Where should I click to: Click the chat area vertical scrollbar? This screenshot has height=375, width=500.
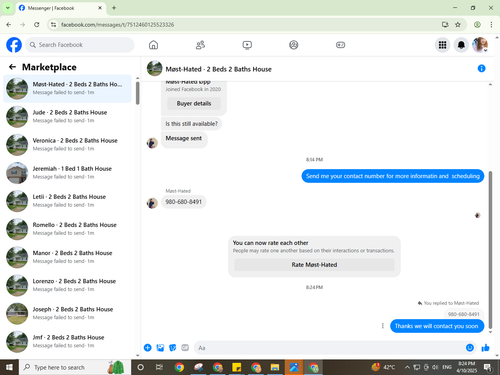point(490,250)
